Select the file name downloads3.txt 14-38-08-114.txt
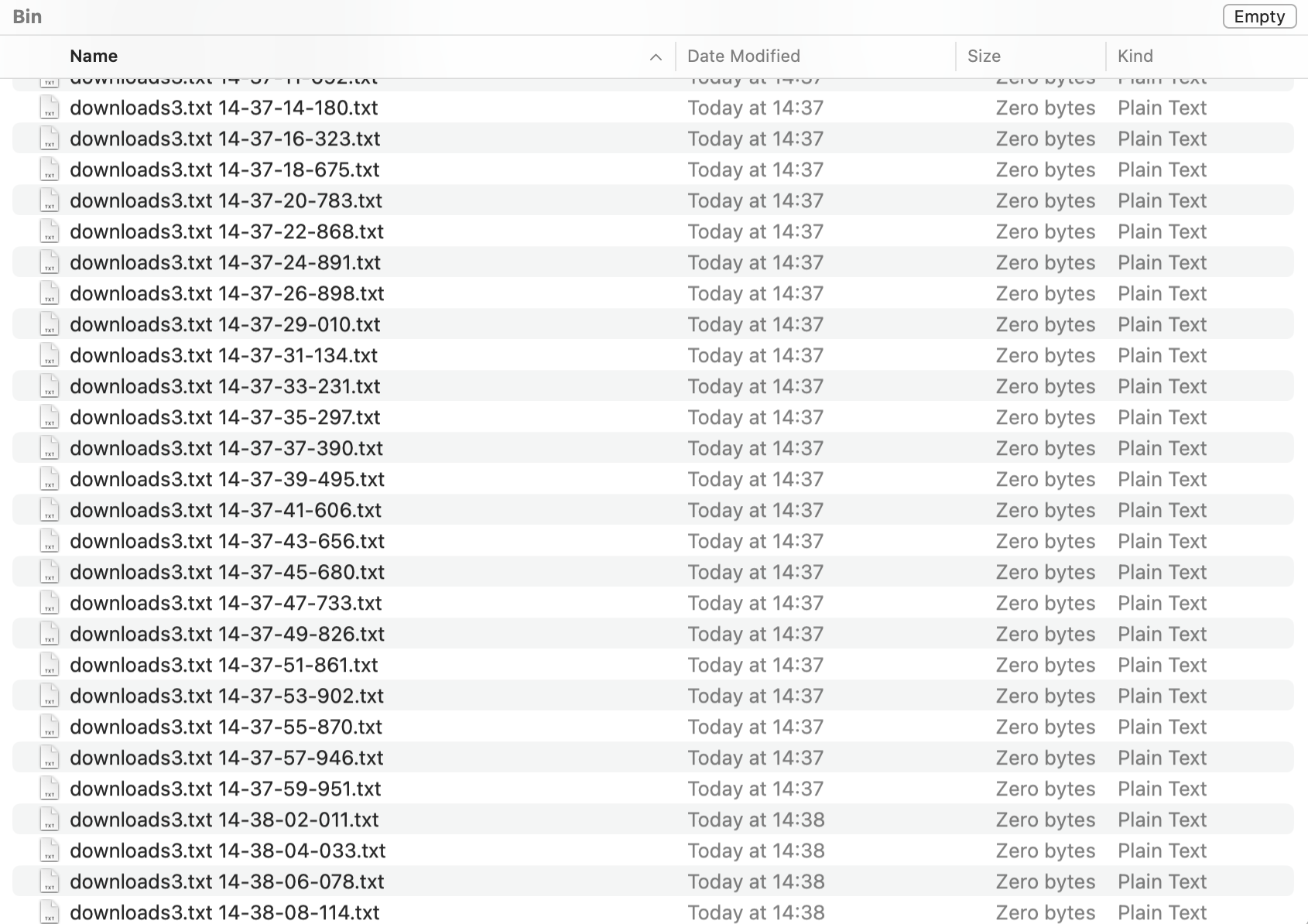The width and height of the screenshot is (1308, 924). tap(225, 912)
